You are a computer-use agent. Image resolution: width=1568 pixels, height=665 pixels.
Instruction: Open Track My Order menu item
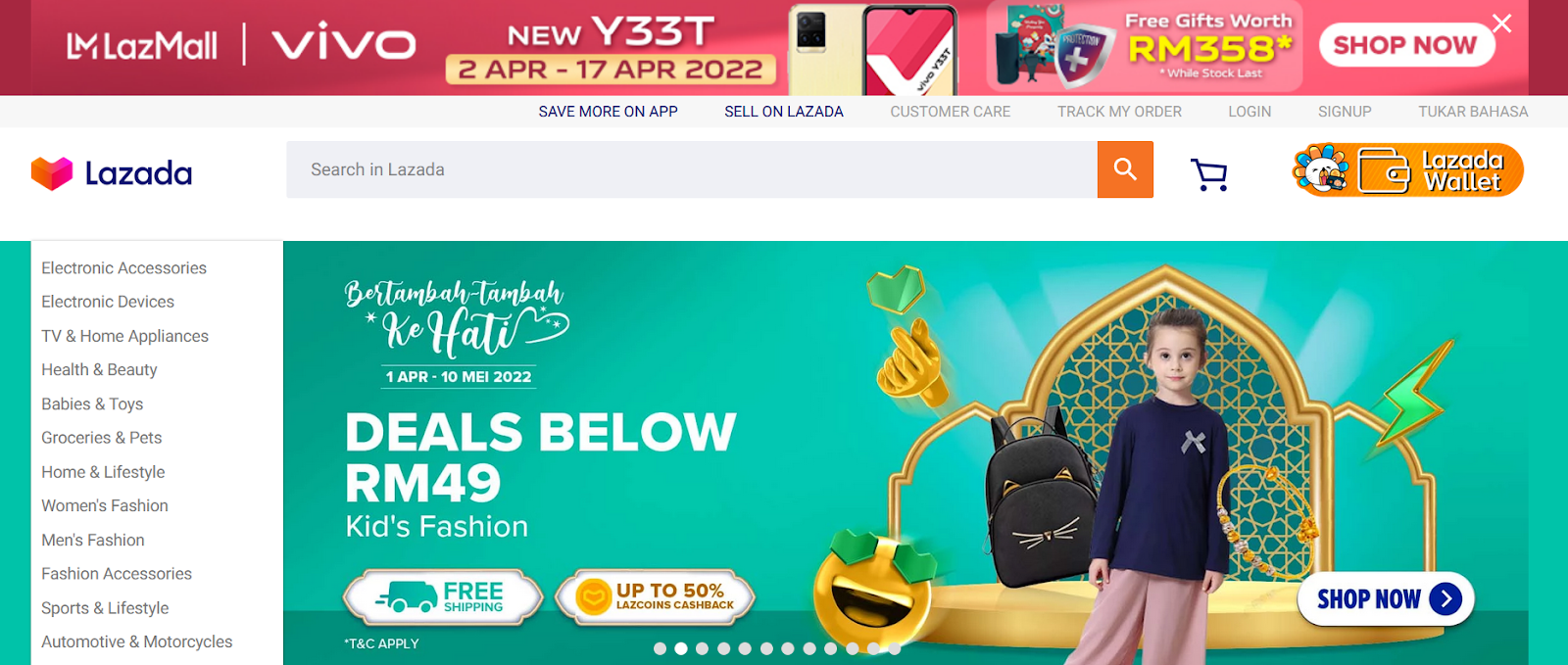tap(1119, 112)
